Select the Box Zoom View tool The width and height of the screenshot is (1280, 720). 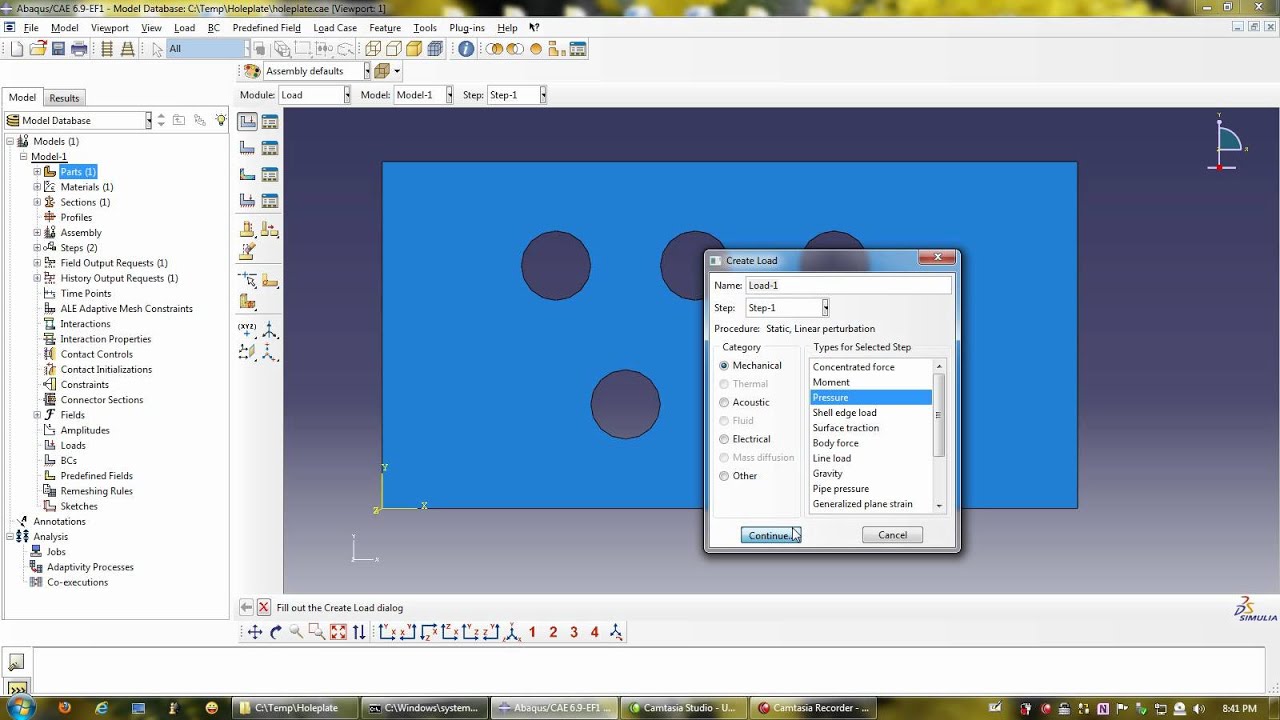(x=317, y=632)
